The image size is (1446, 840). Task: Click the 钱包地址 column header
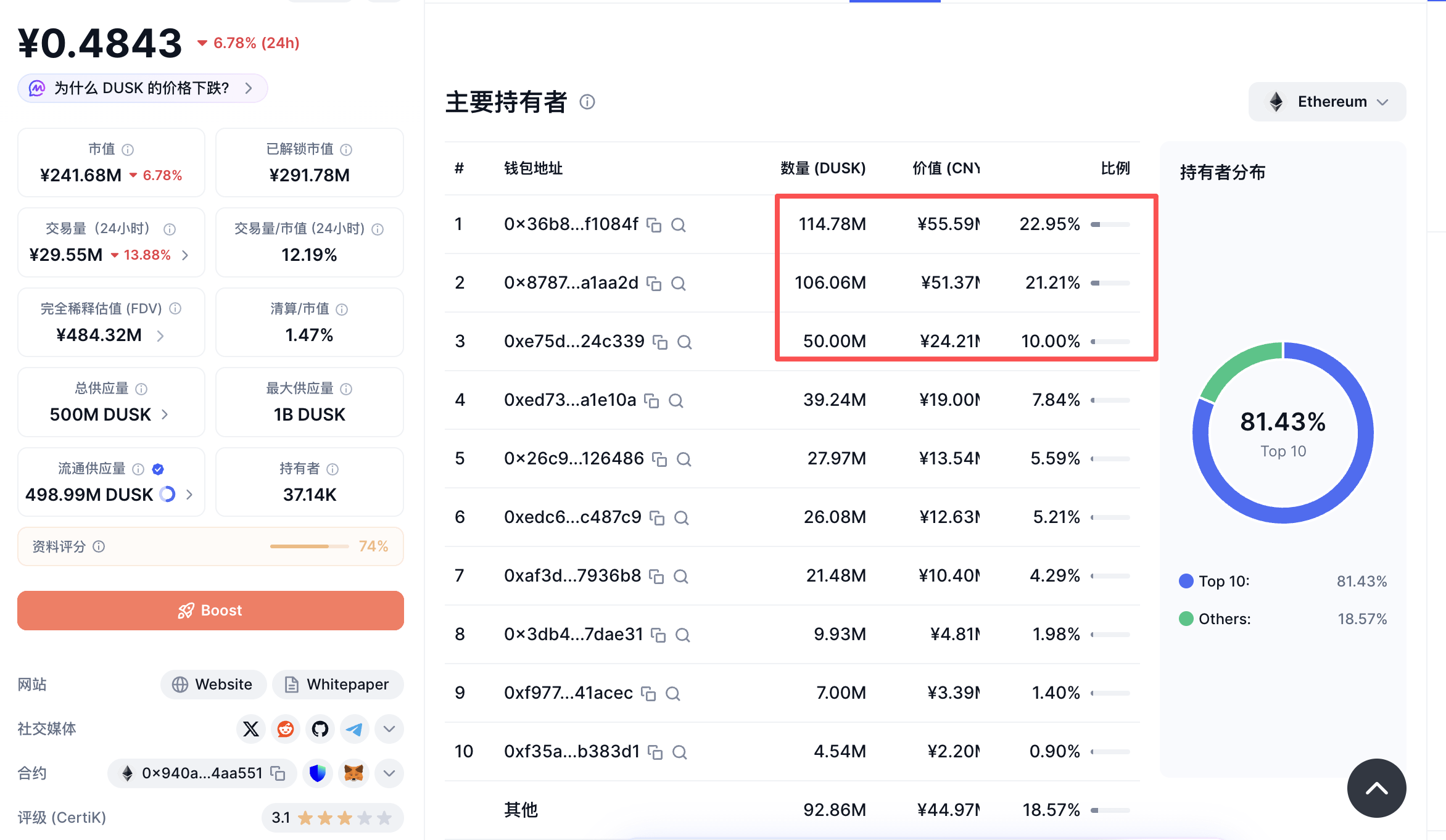[533, 168]
